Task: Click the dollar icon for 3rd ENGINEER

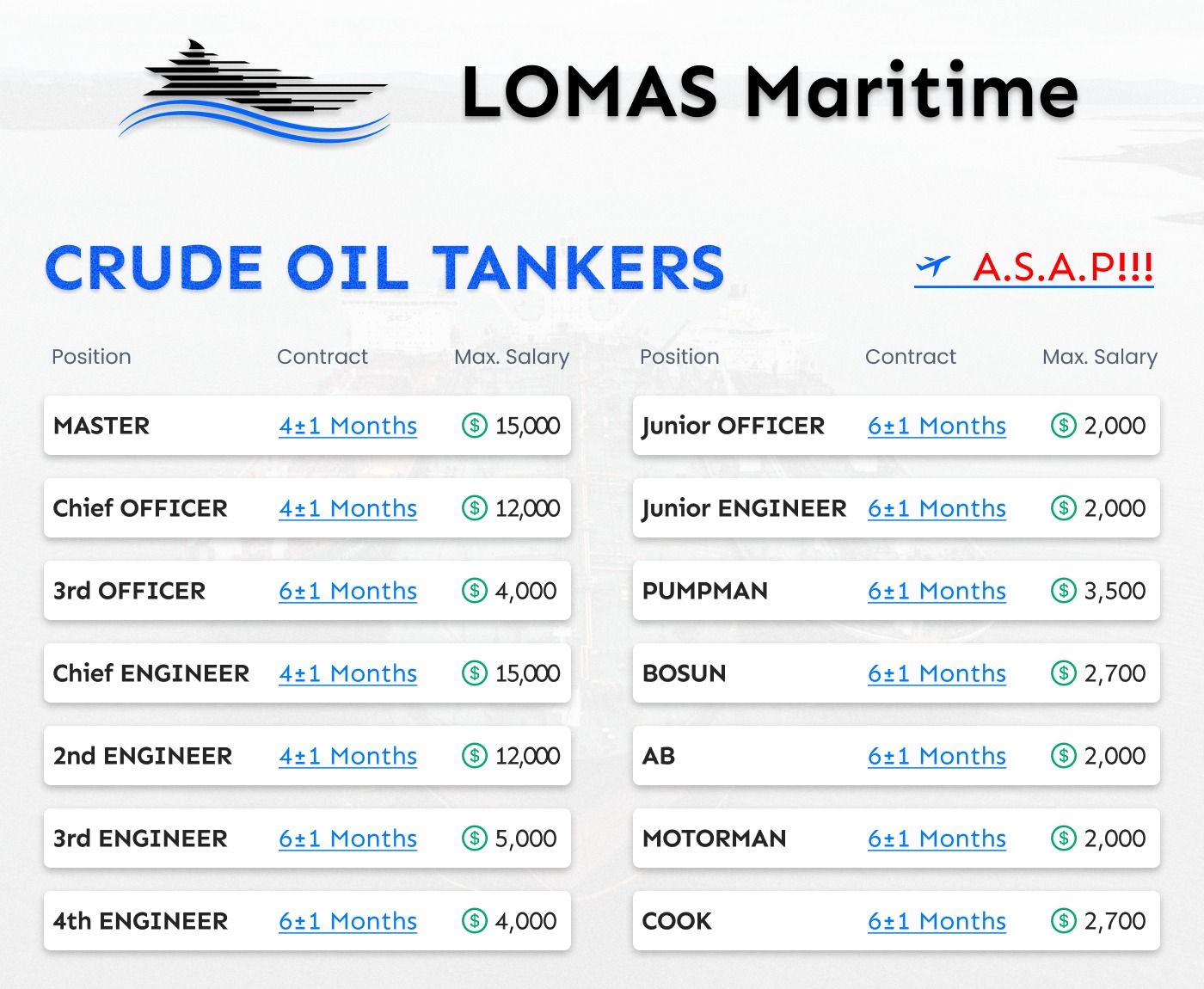Action: [x=475, y=838]
